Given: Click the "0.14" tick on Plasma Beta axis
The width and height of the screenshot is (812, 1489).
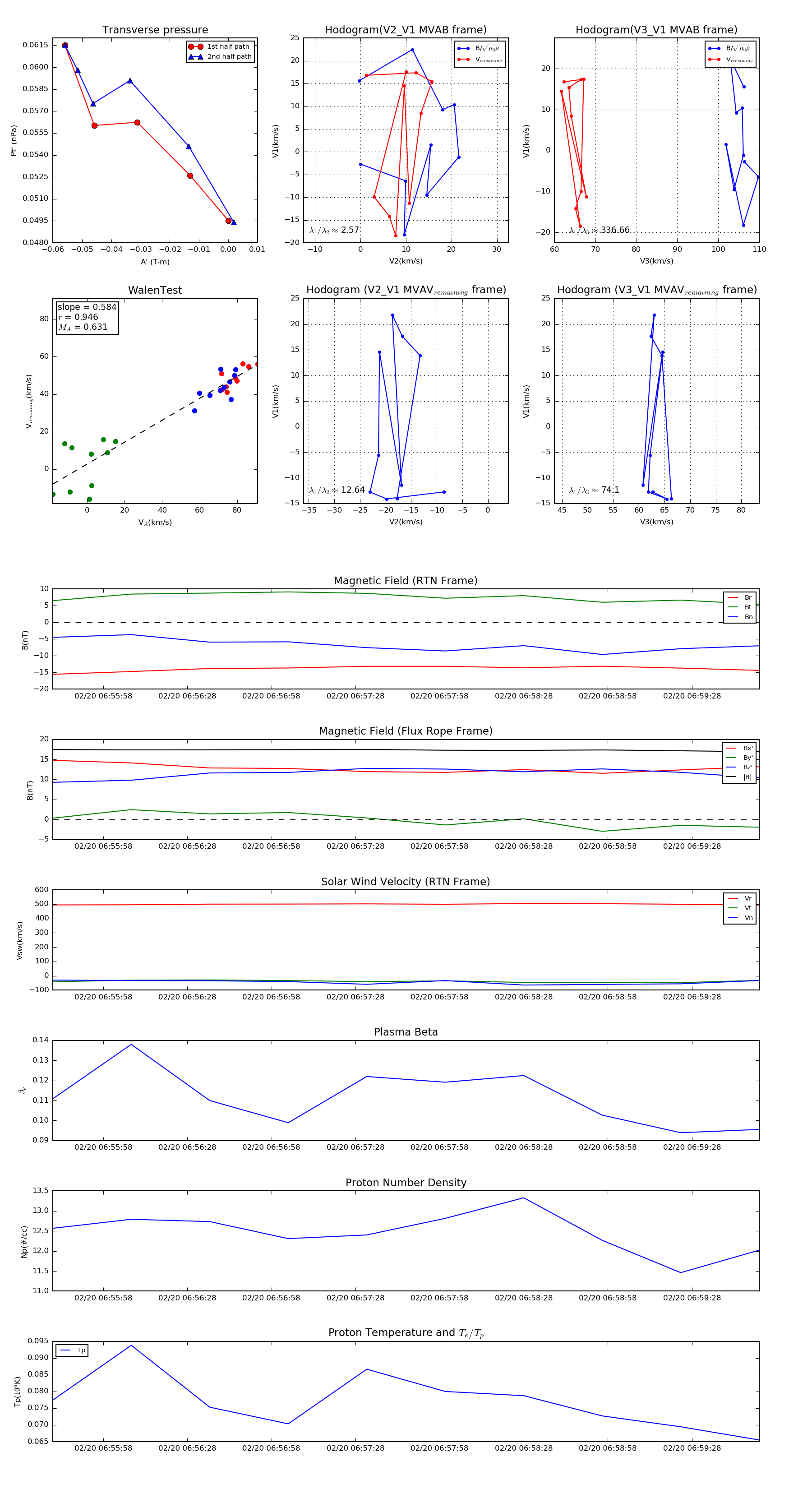Looking at the screenshot, I should click(x=41, y=1040).
